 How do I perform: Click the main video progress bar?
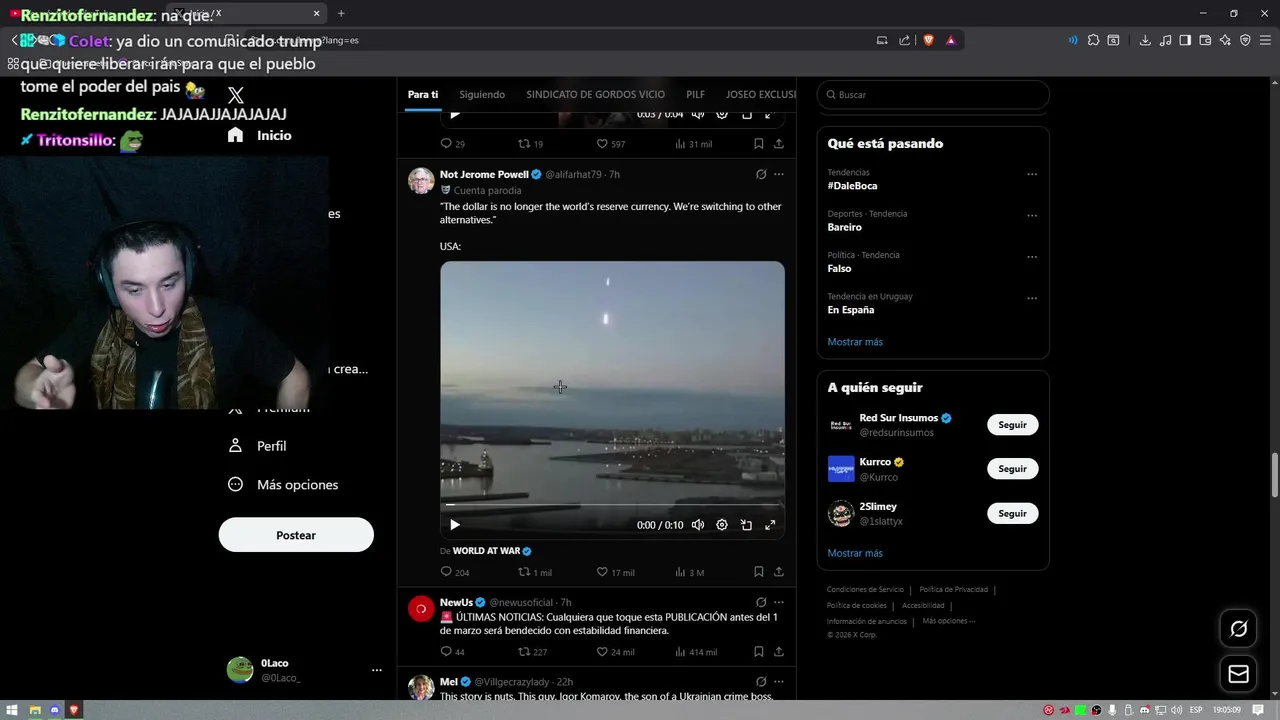click(x=612, y=505)
